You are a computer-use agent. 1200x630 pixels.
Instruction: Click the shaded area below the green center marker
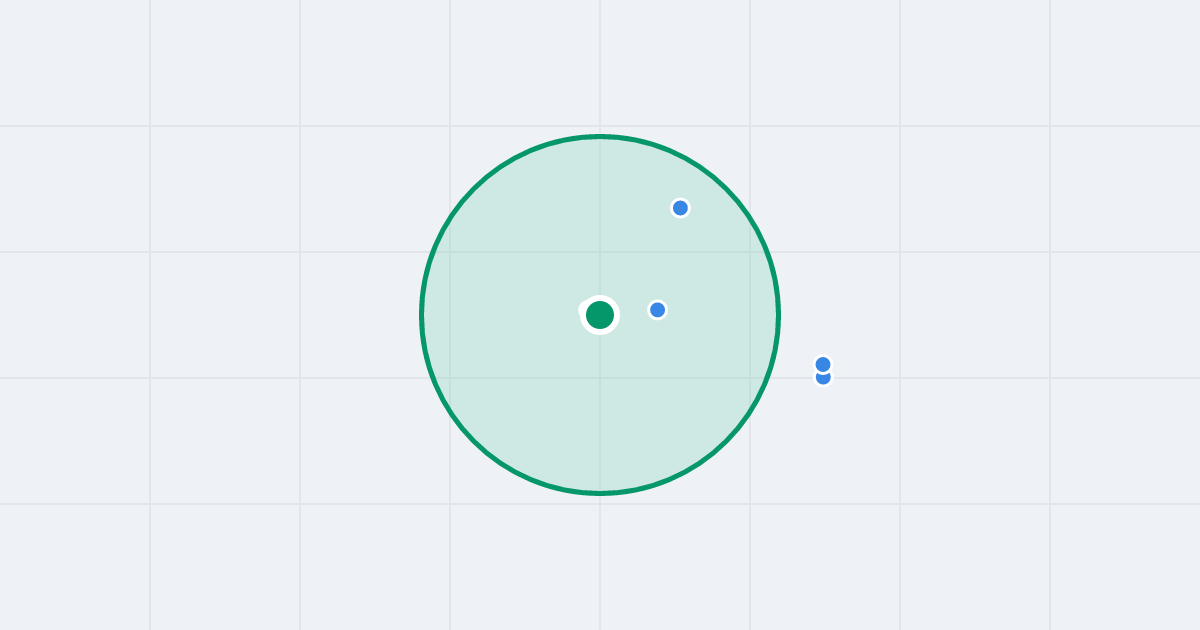coord(600,410)
